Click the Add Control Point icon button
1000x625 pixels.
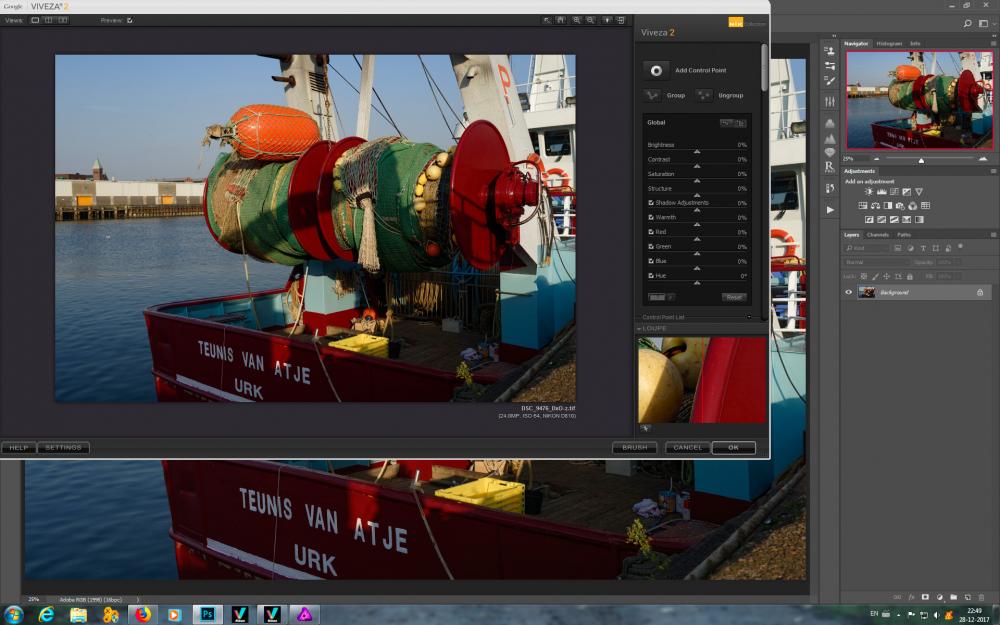pyautogui.click(x=656, y=70)
